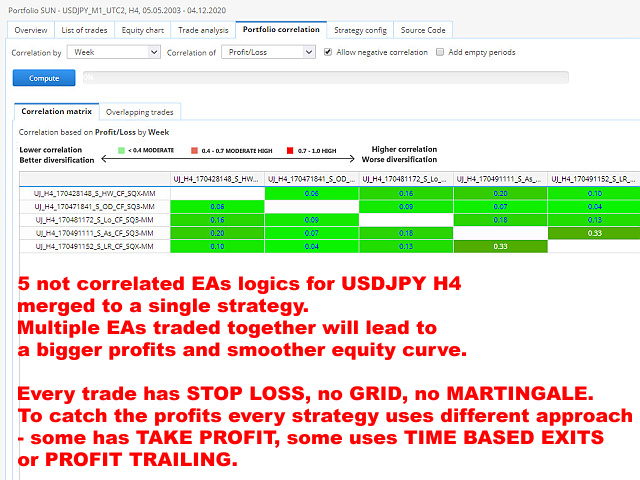The image size is (640, 480).
Task: Switch to Source Code tab
Action: (x=422, y=30)
